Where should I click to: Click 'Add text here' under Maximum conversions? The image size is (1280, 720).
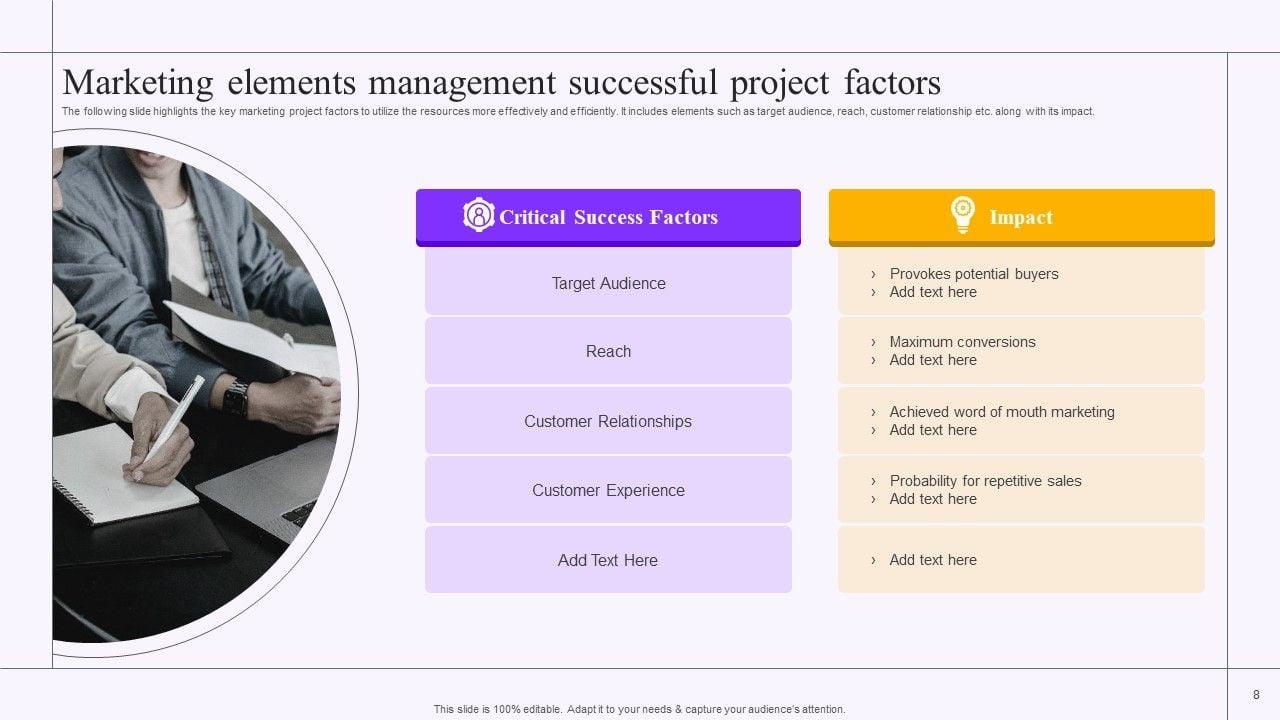click(x=933, y=360)
